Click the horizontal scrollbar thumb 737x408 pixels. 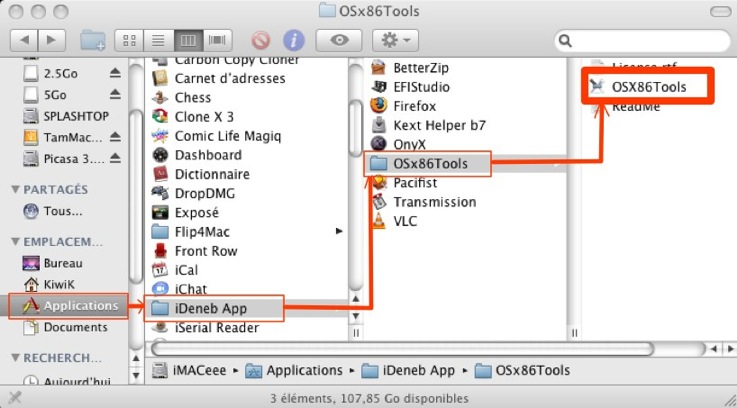(403, 349)
